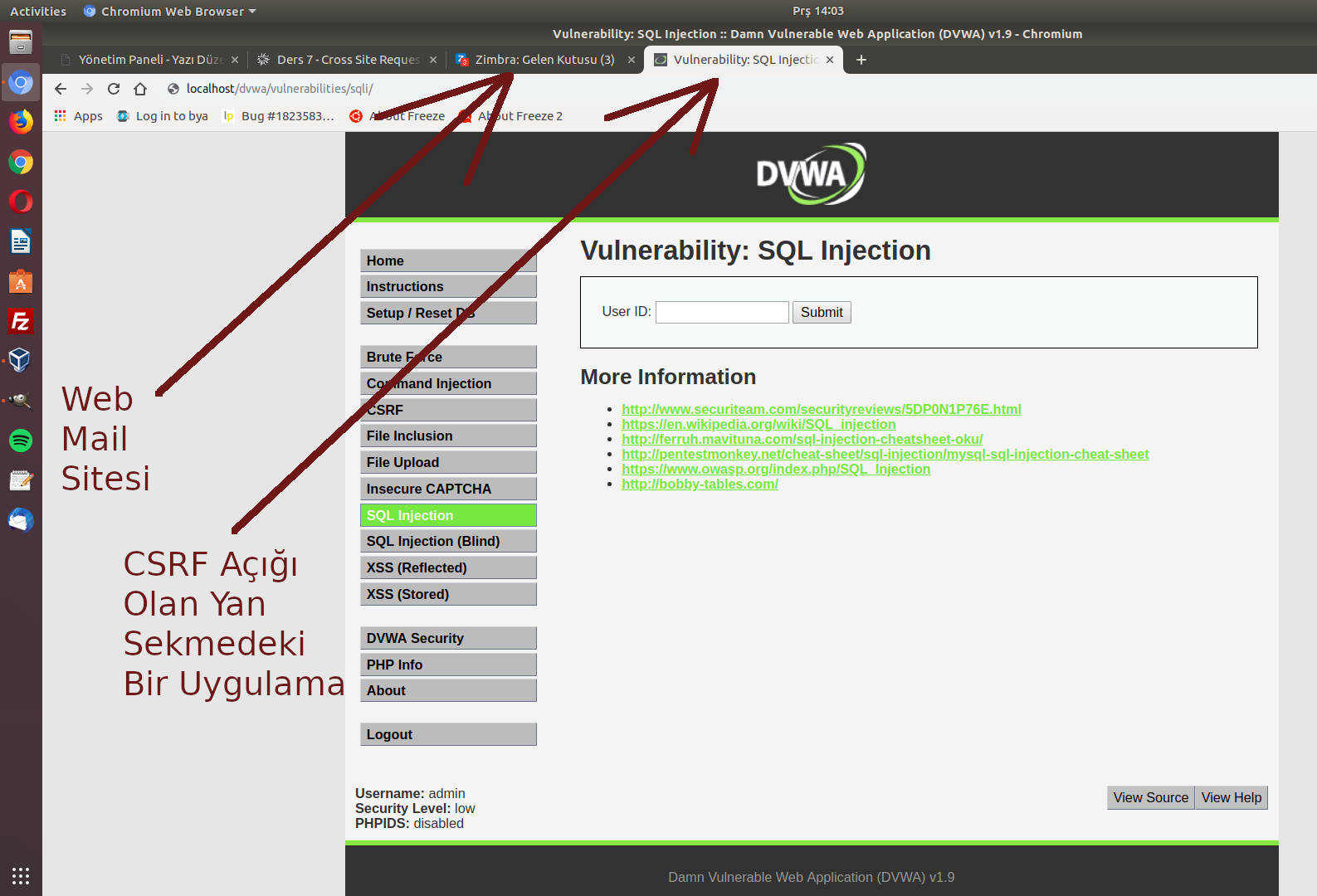Image resolution: width=1317 pixels, height=896 pixels.
Task: Close the Yönetim Paneli tab
Action: tap(235, 60)
